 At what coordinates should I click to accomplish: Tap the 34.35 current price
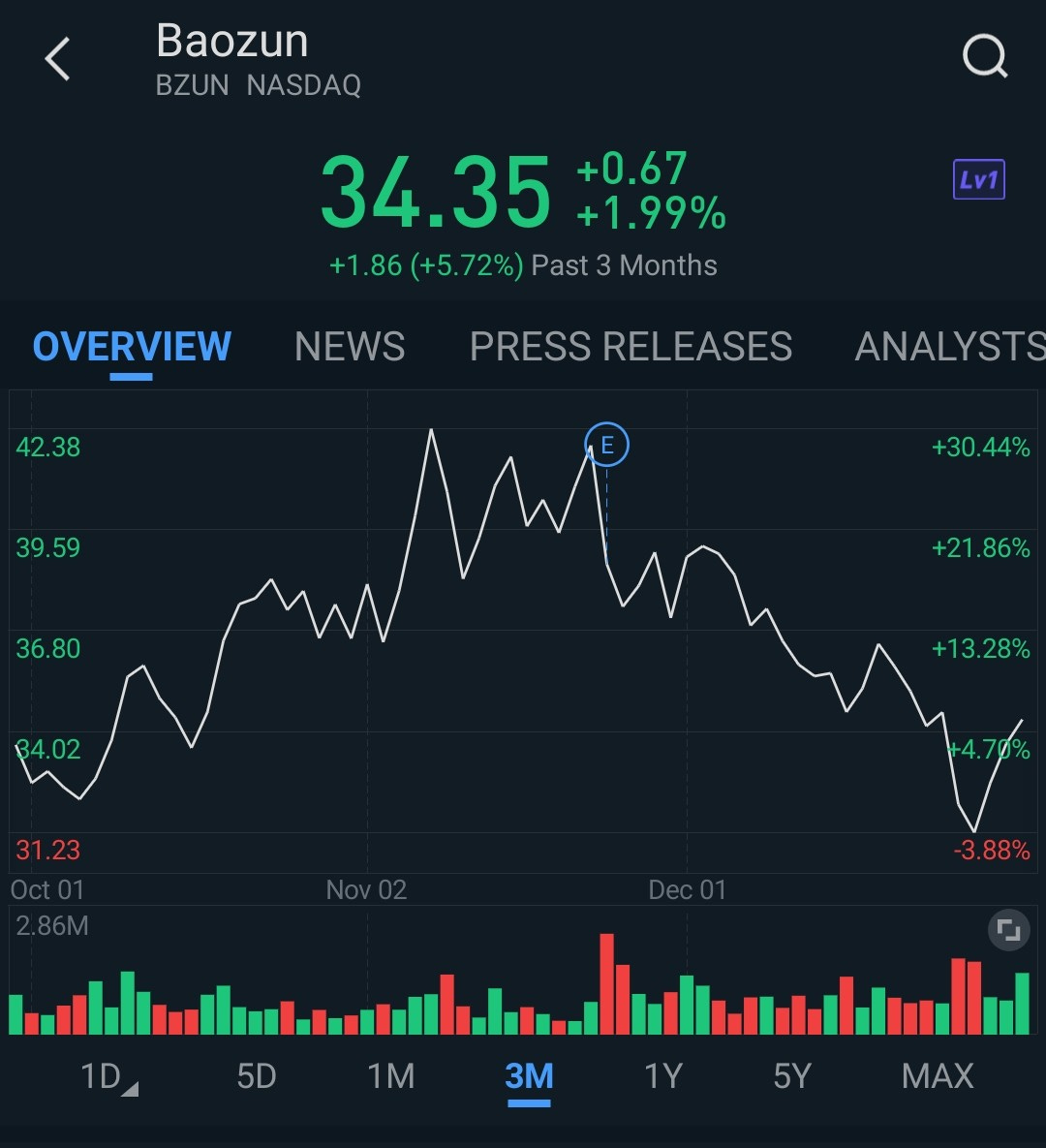click(436, 192)
